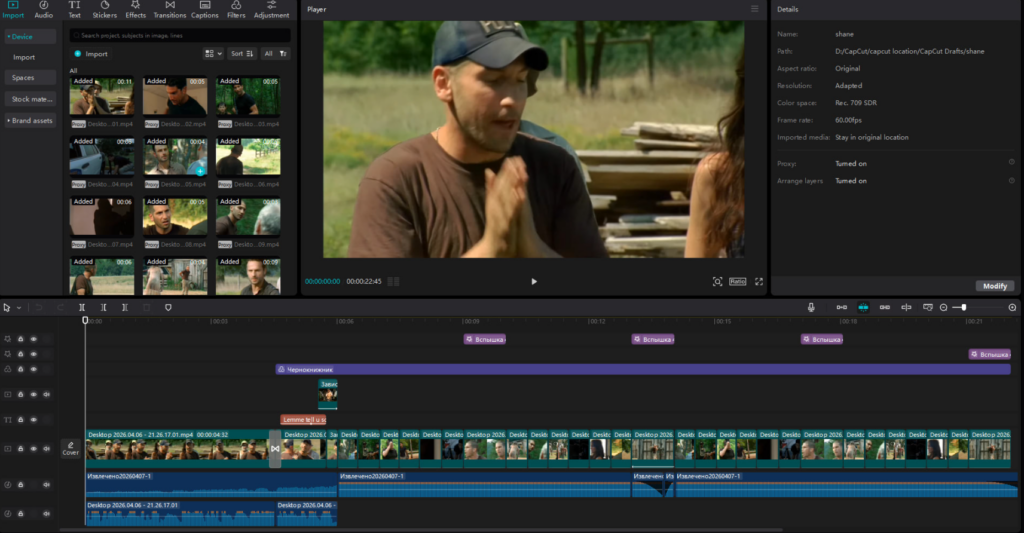
Task: Enter fullscreen player view
Action: (759, 282)
